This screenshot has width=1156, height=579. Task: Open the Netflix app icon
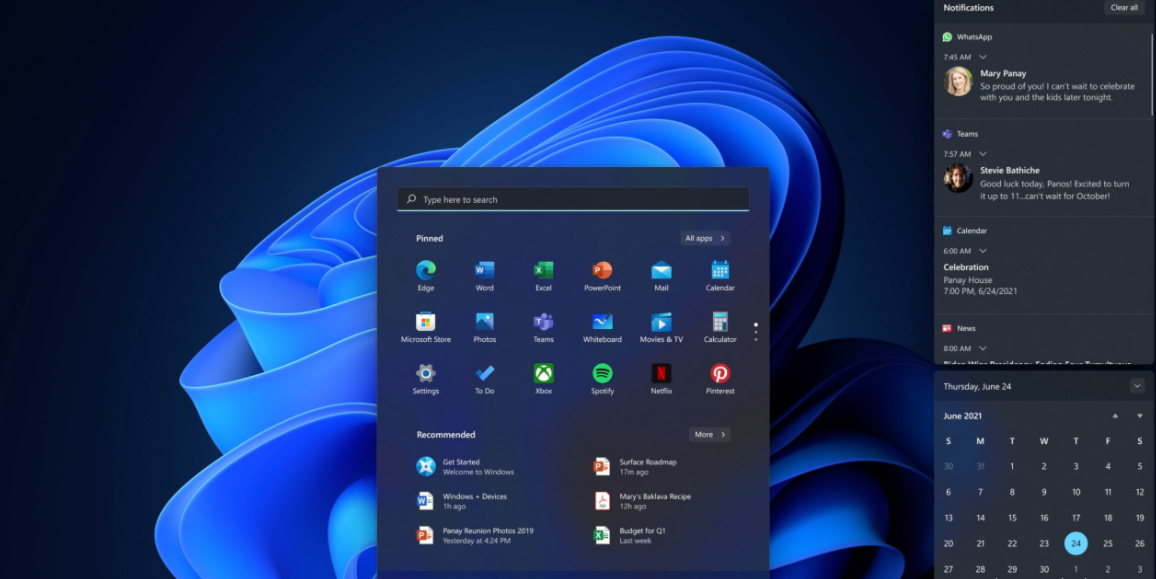pyautogui.click(x=661, y=374)
